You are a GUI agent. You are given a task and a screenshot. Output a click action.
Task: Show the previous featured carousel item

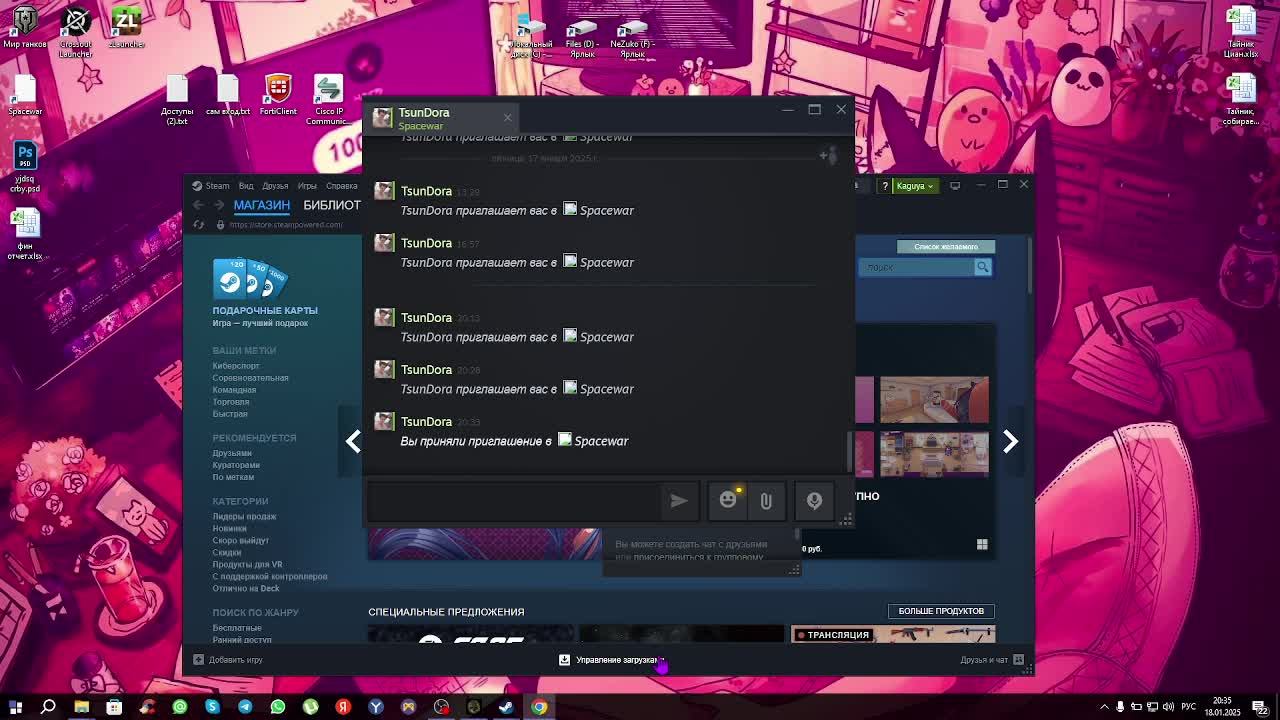pyautogui.click(x=353, y=441)
